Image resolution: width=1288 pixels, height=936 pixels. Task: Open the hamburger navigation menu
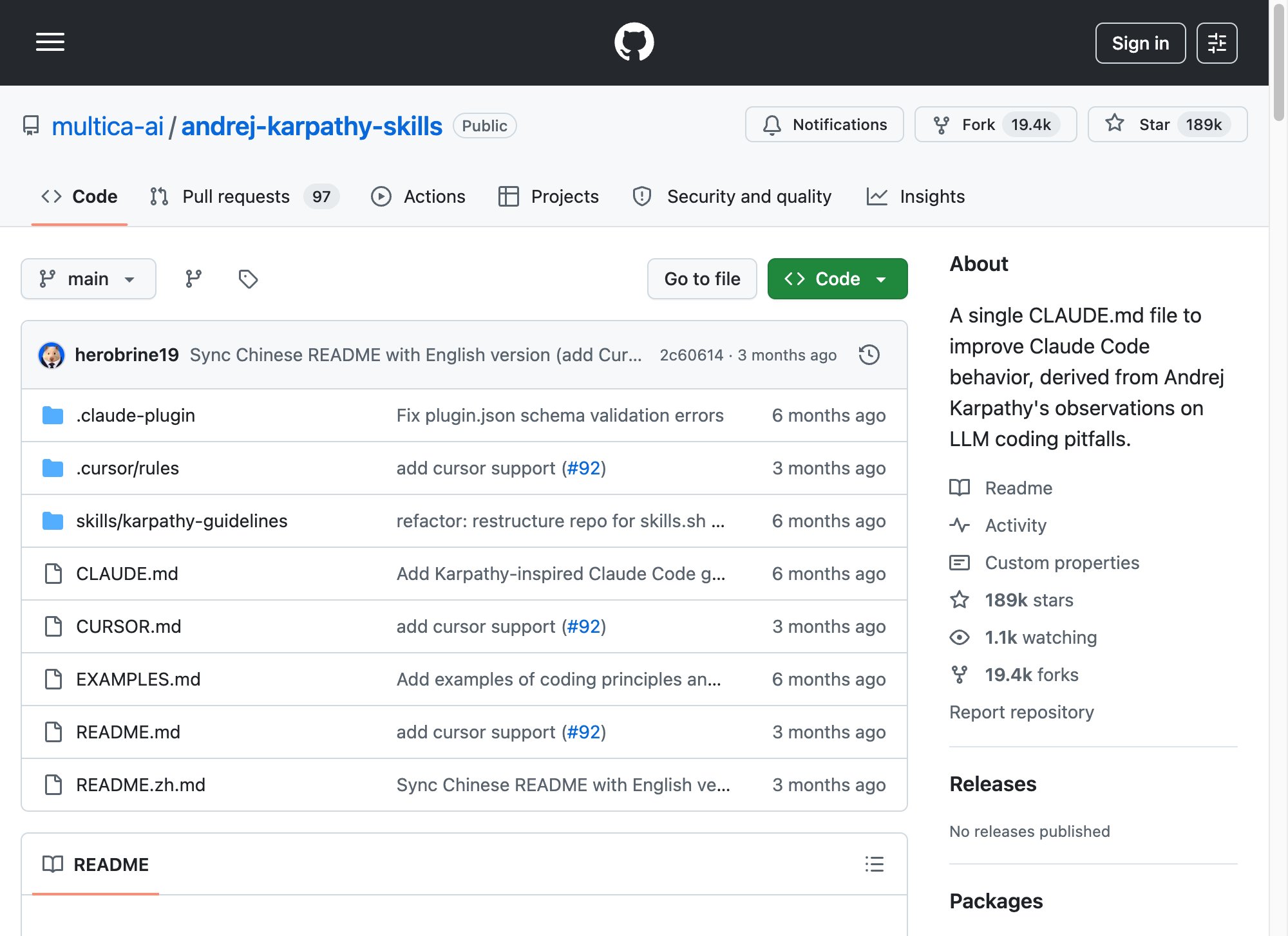pos(50,42)
